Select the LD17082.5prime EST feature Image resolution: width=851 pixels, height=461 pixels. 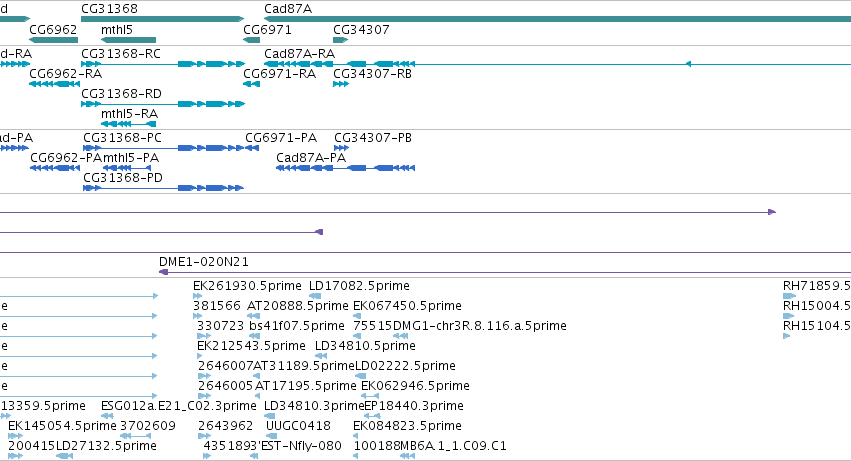pos(315,296)
